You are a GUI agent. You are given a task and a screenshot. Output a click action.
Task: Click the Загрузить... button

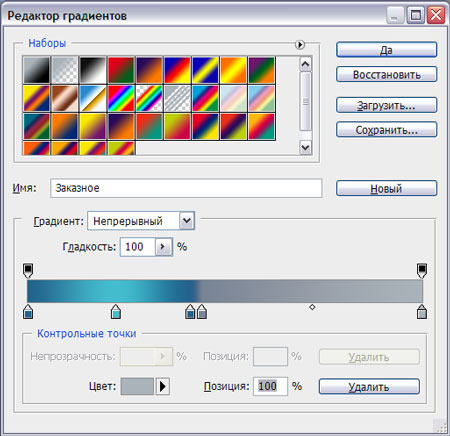pyautogui.click(x=386, y=105)
